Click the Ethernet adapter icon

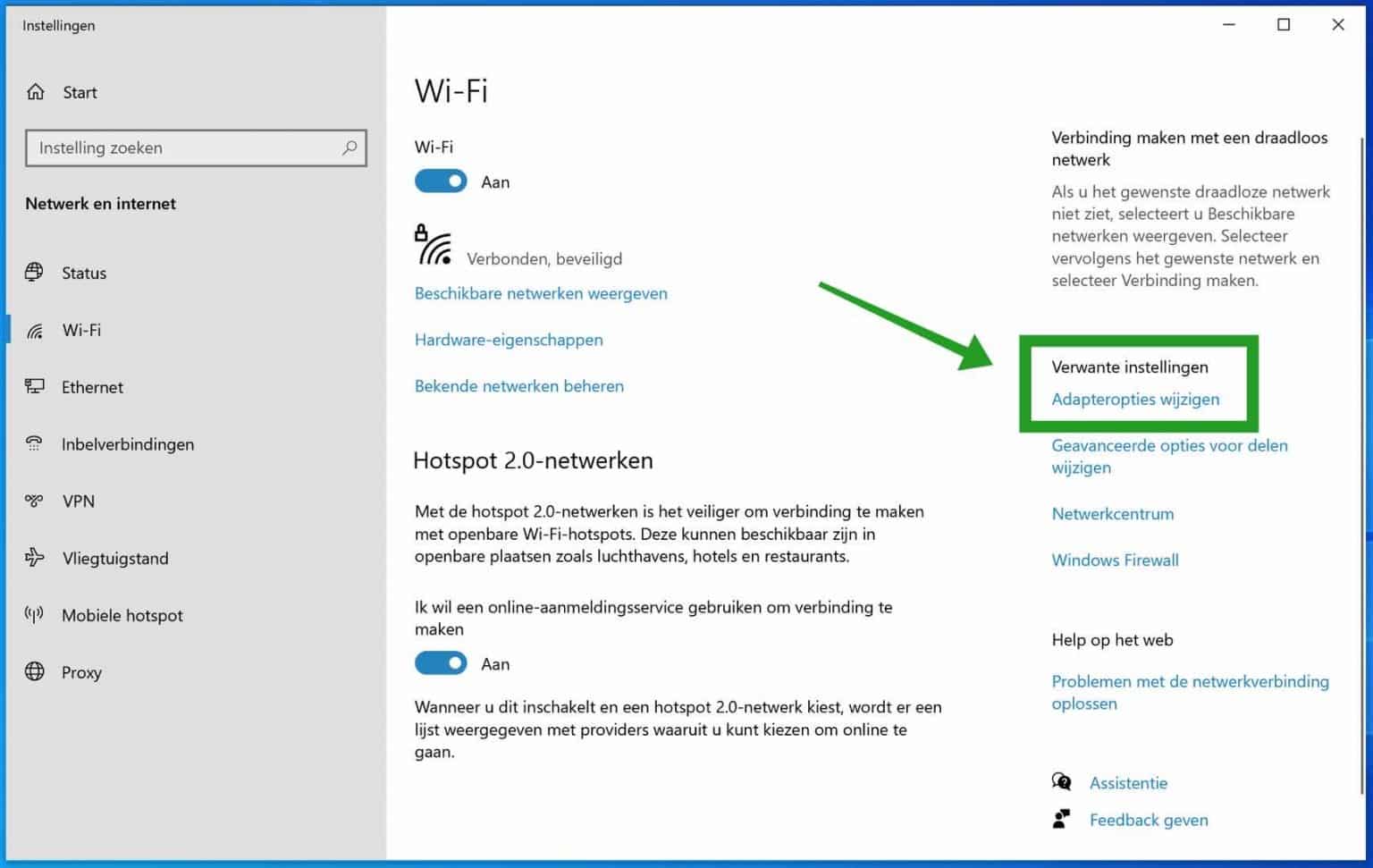[35, 386]
